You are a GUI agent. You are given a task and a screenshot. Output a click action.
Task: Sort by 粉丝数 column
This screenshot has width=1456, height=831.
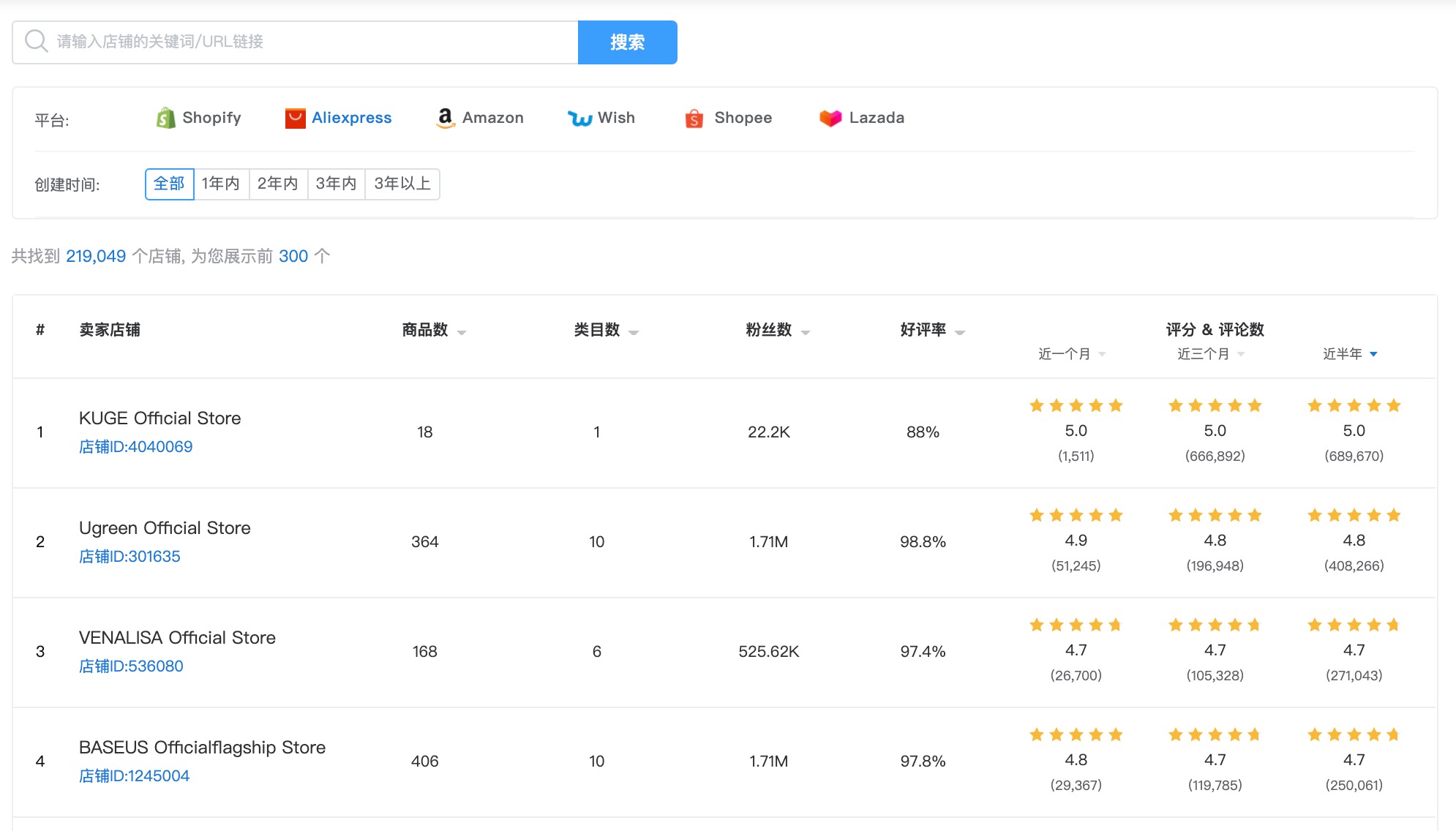(778, 330)
